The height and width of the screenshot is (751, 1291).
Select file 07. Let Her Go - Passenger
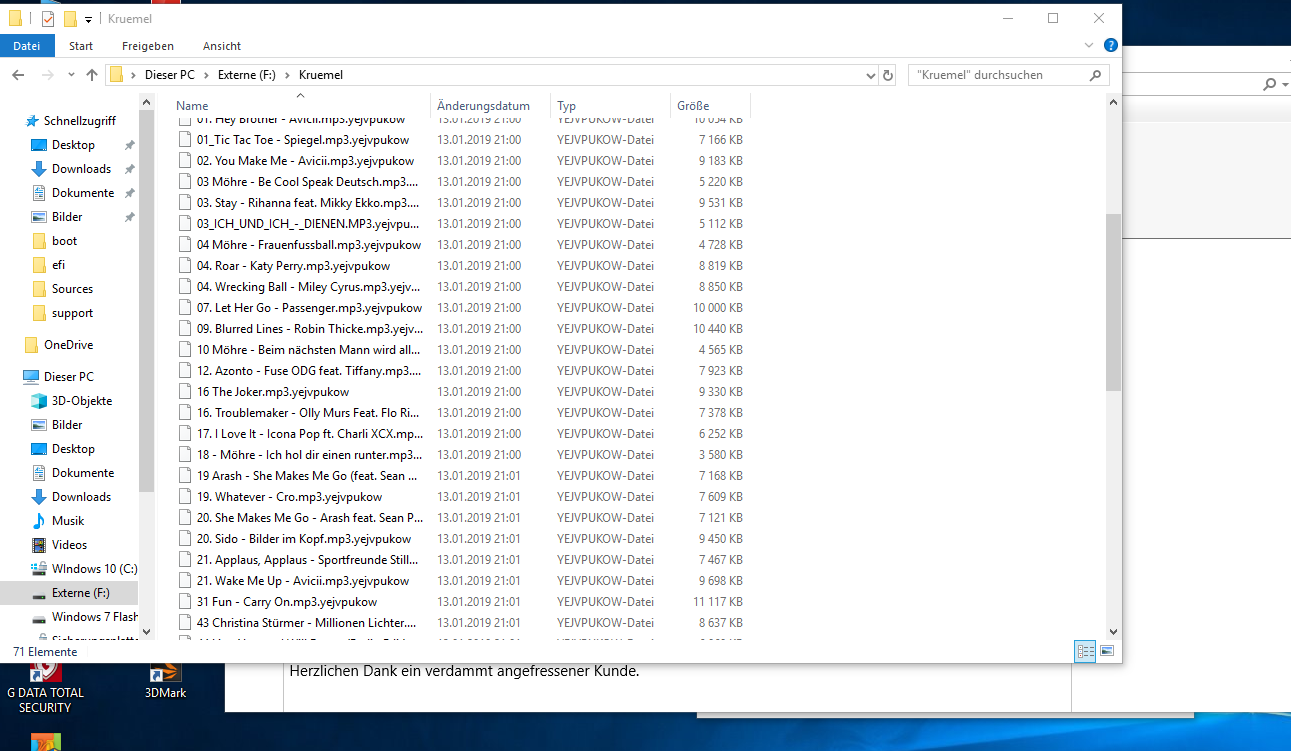click(x=309, y=308)
